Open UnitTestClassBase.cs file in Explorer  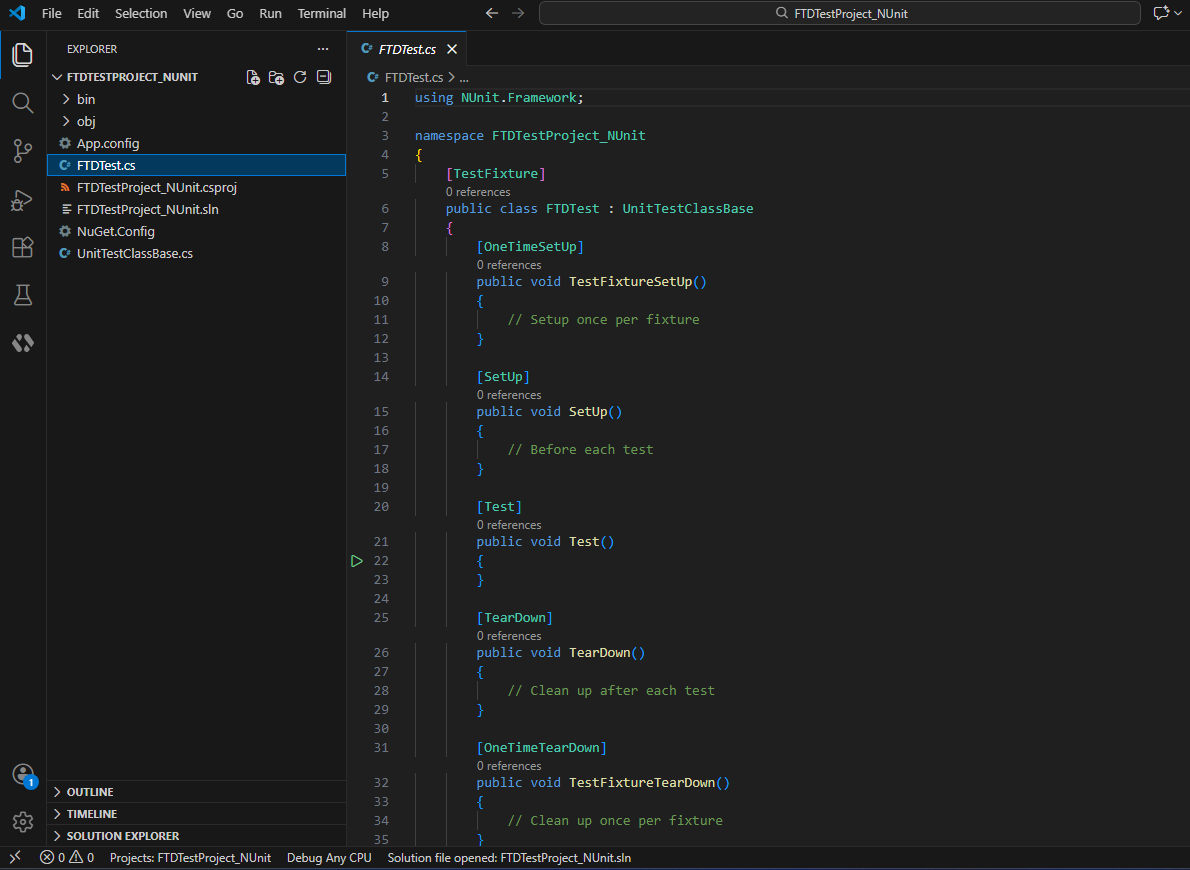[134, 253]
